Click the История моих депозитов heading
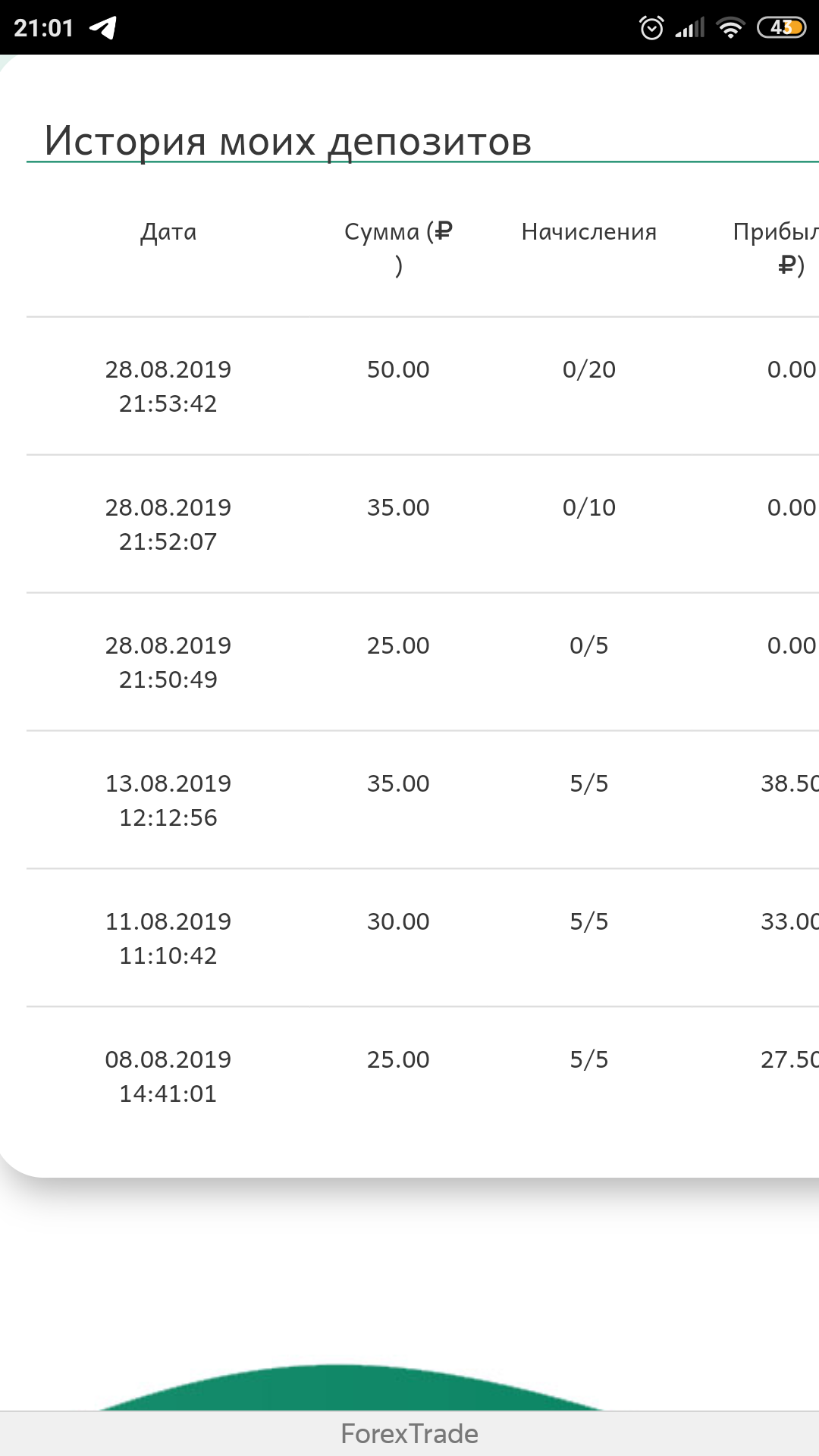 coord(288,141)
